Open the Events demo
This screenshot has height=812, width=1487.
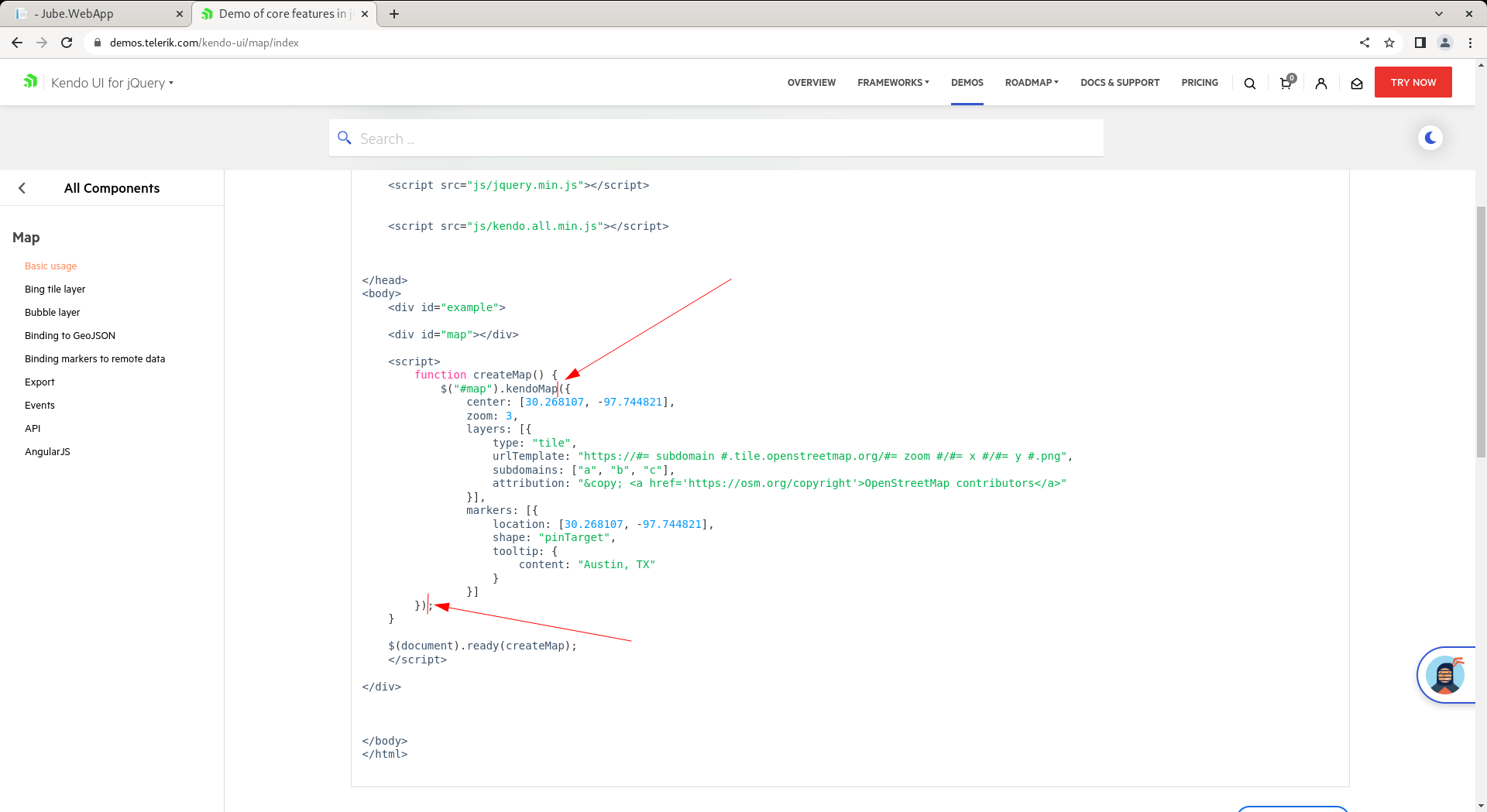pyautogui.click(x=39, y=405)
